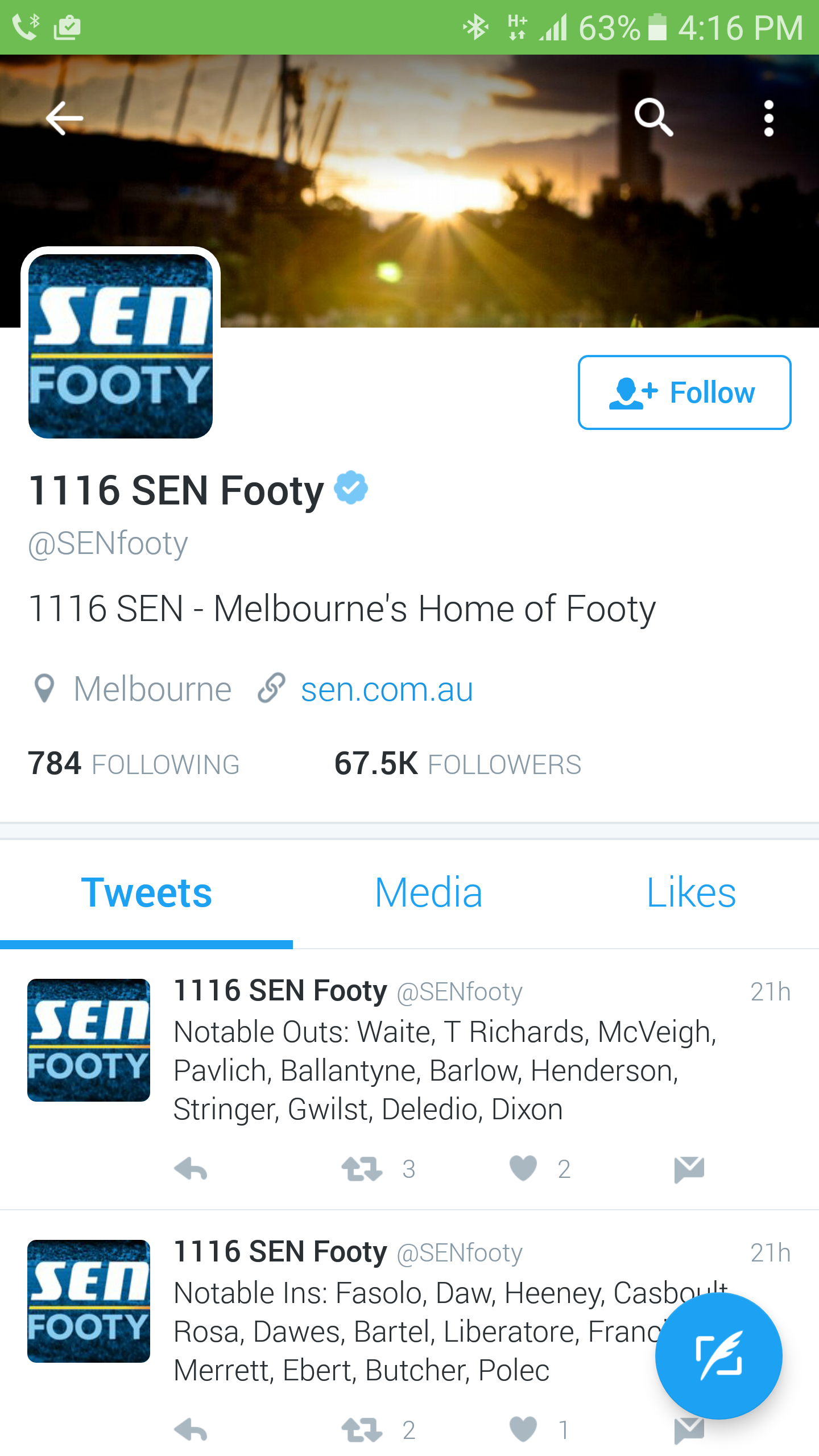Follow the 1116 SEN Footy account
Screen dimensions: 819x1456
684,392
